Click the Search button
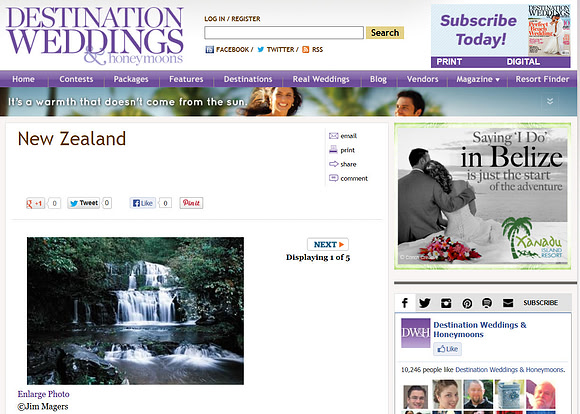Screen dimensions: 580x414 coord(385,33)
